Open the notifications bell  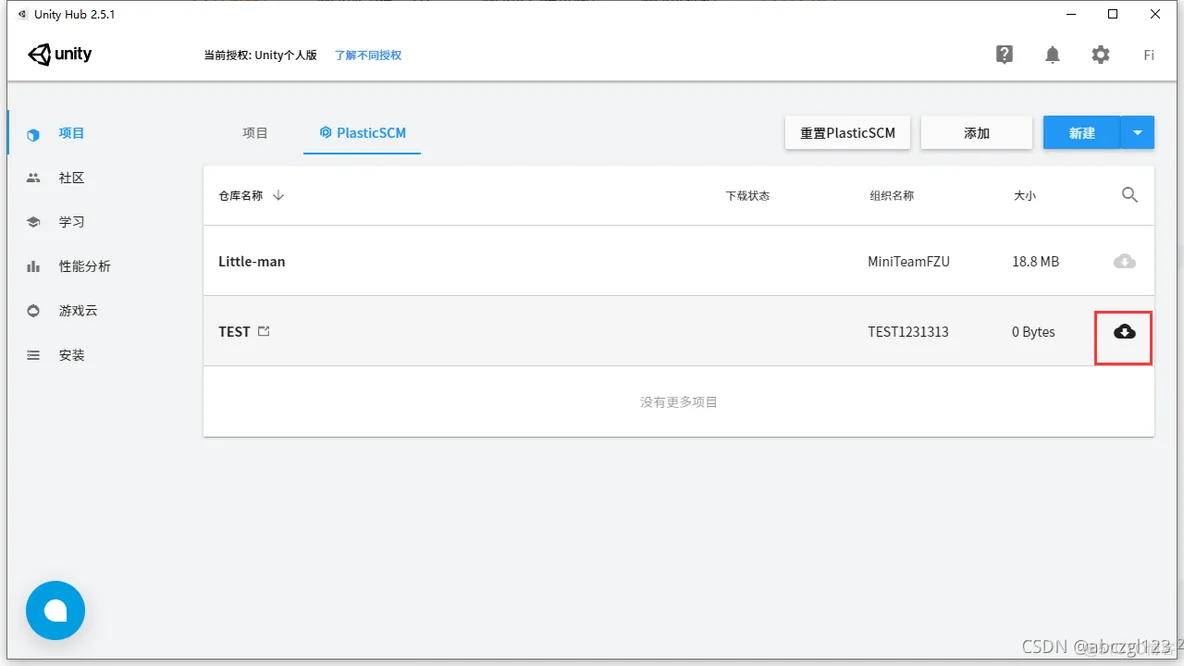coord(1052,54)
